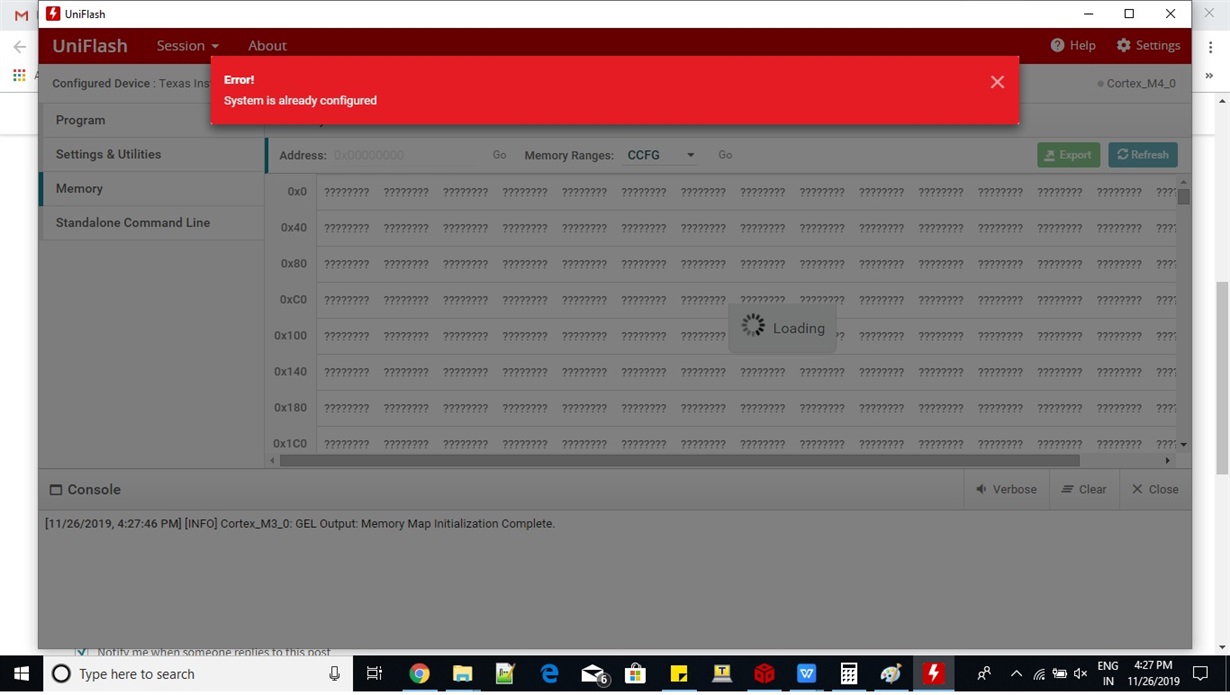This screenshot has height=695, width=1230.
Task: Click the taskbar search box
Action: click(198, 674)
